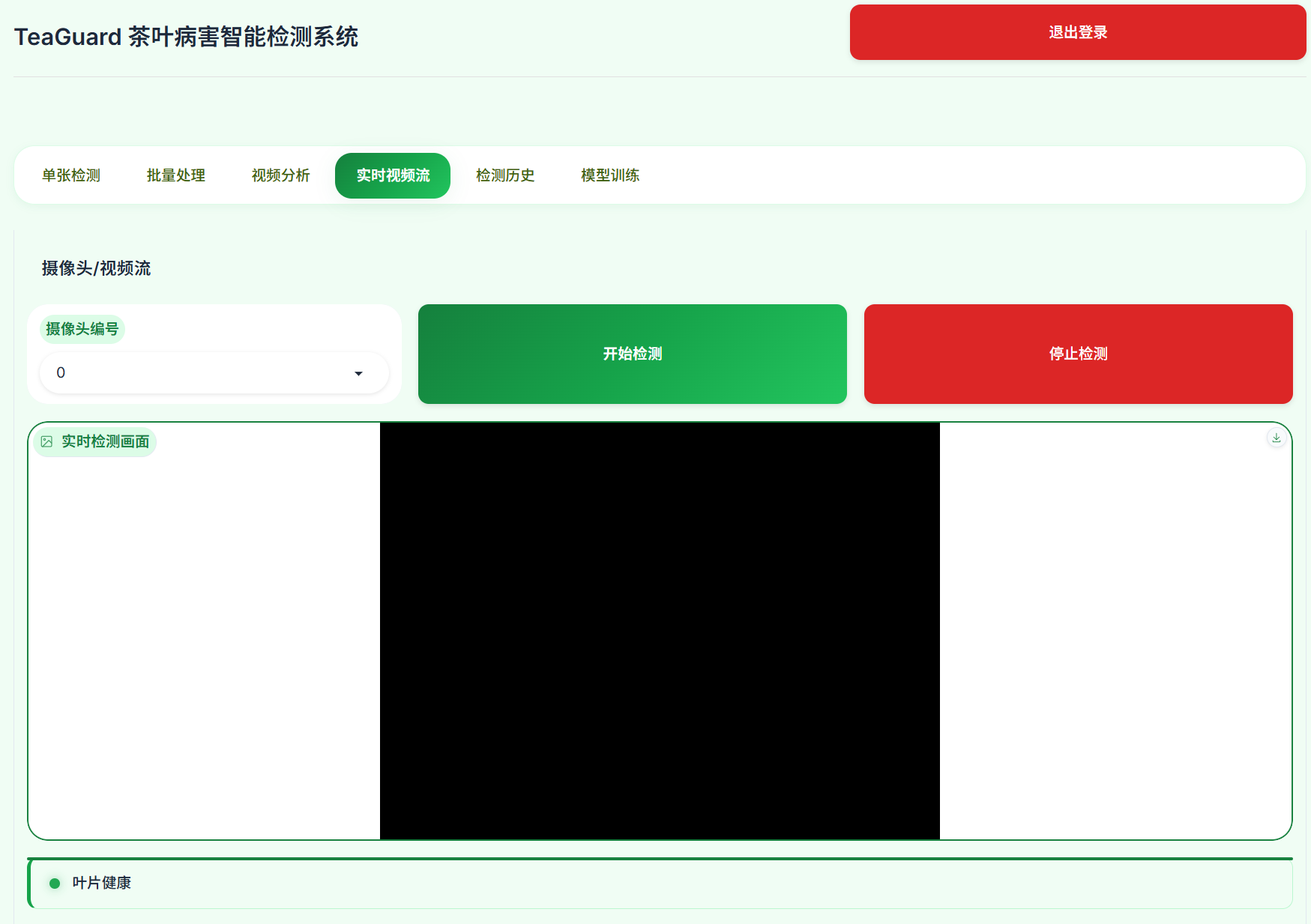Click the black live video frame
The image size is (1311, 924).
pos(660,631)
